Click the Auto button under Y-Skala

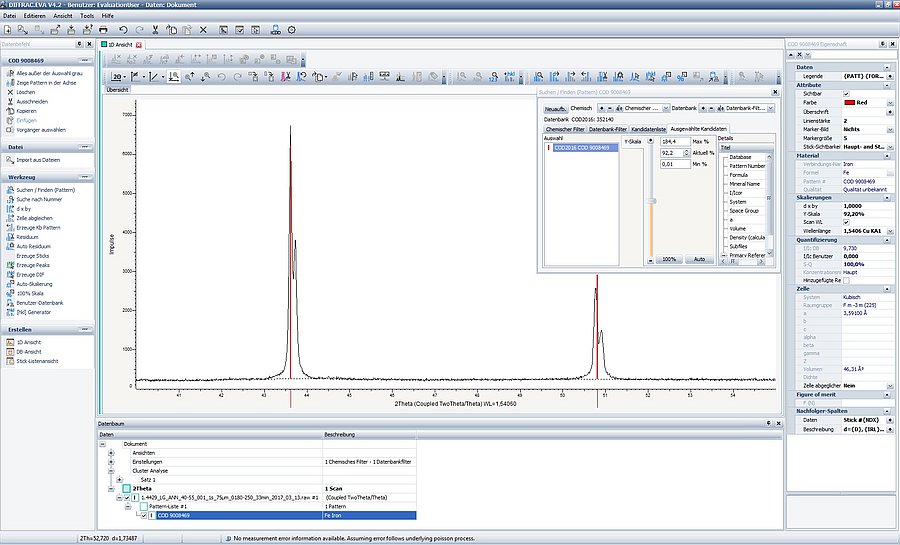[700, 259]
